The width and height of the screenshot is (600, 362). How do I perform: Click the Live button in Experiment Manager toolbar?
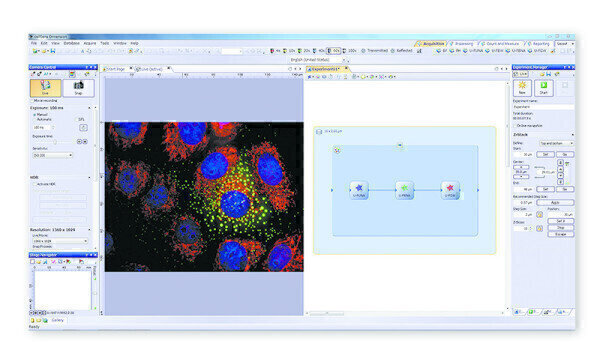tap(521, 74)
